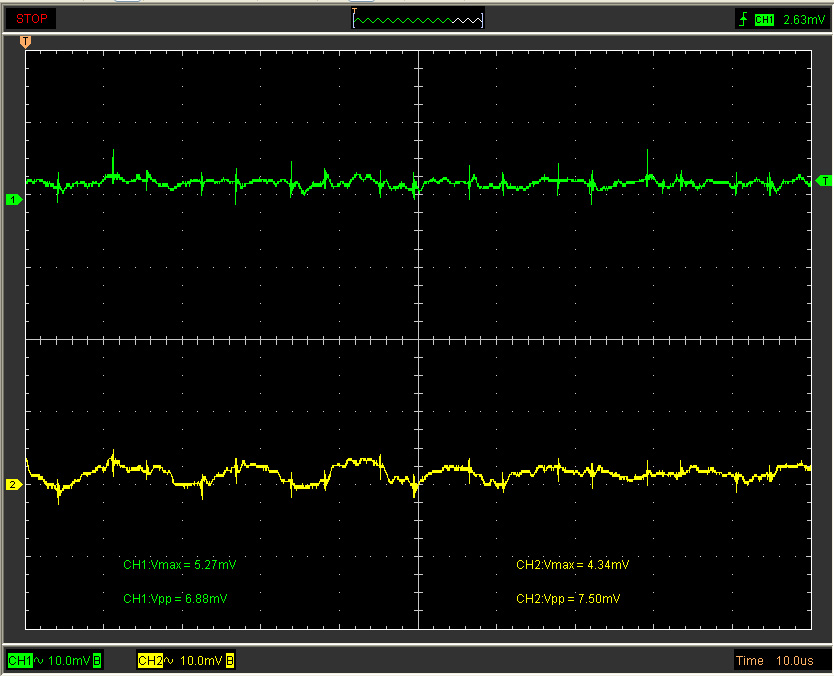Select the yellow CH2 channel label

pyautogui.click(x=150, y=661)
